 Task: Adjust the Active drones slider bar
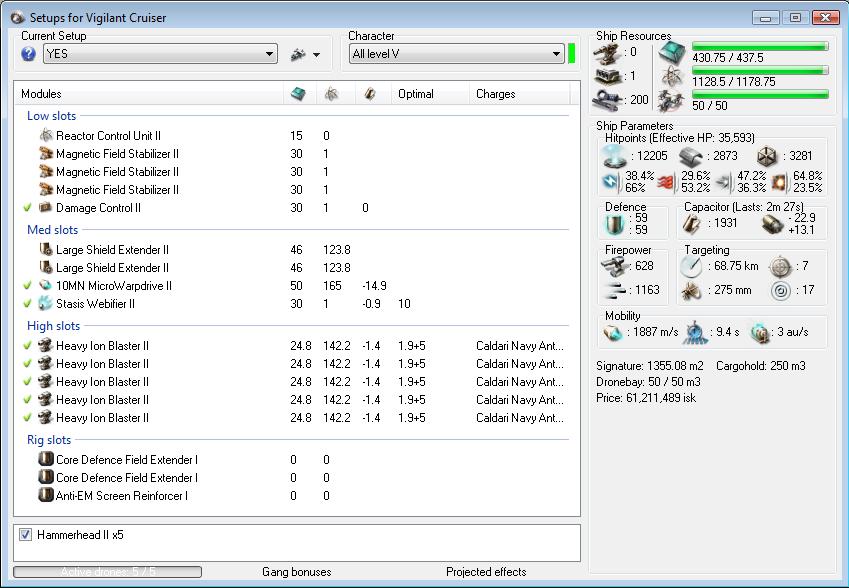[107, 572]
